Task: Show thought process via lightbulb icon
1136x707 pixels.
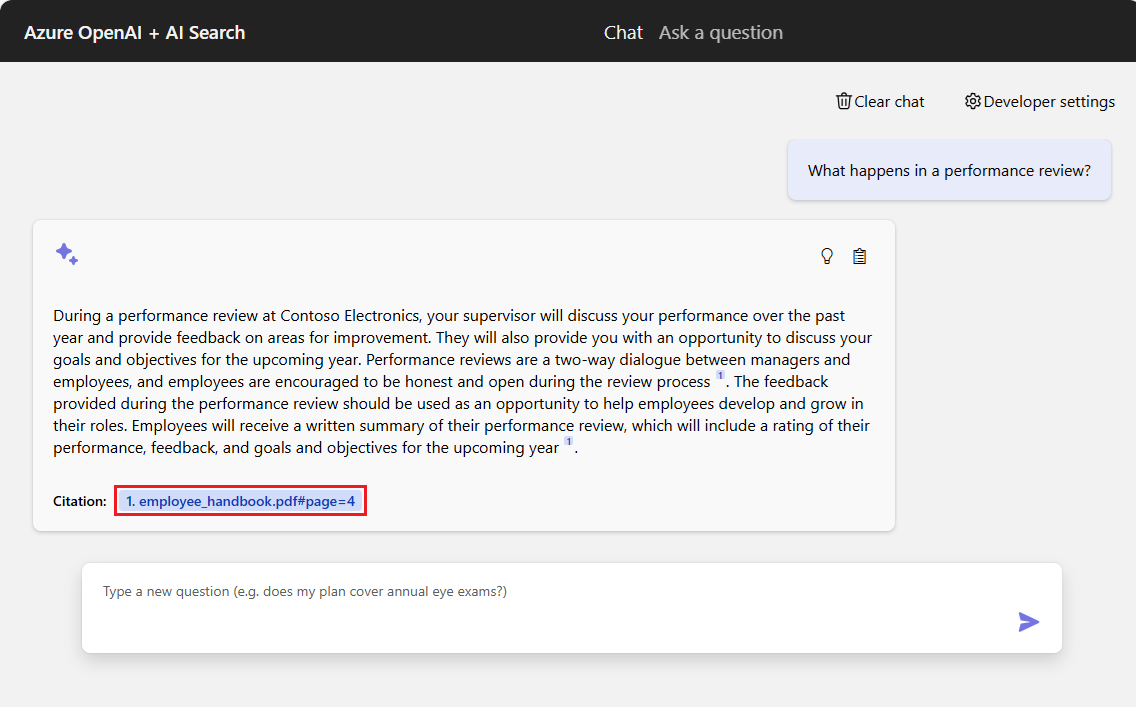Action: pos(827,256)
